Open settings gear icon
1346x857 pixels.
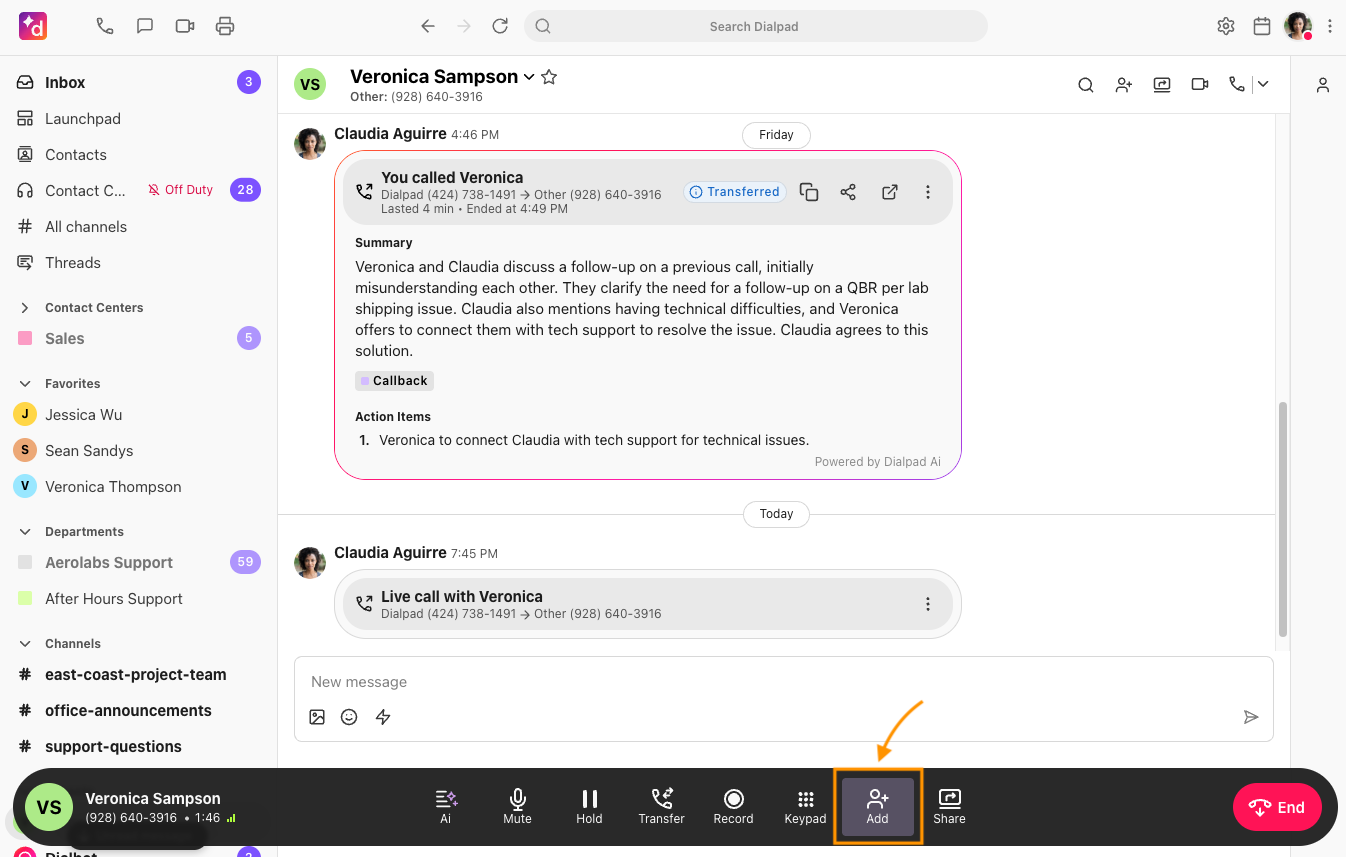pos(1226,26)
